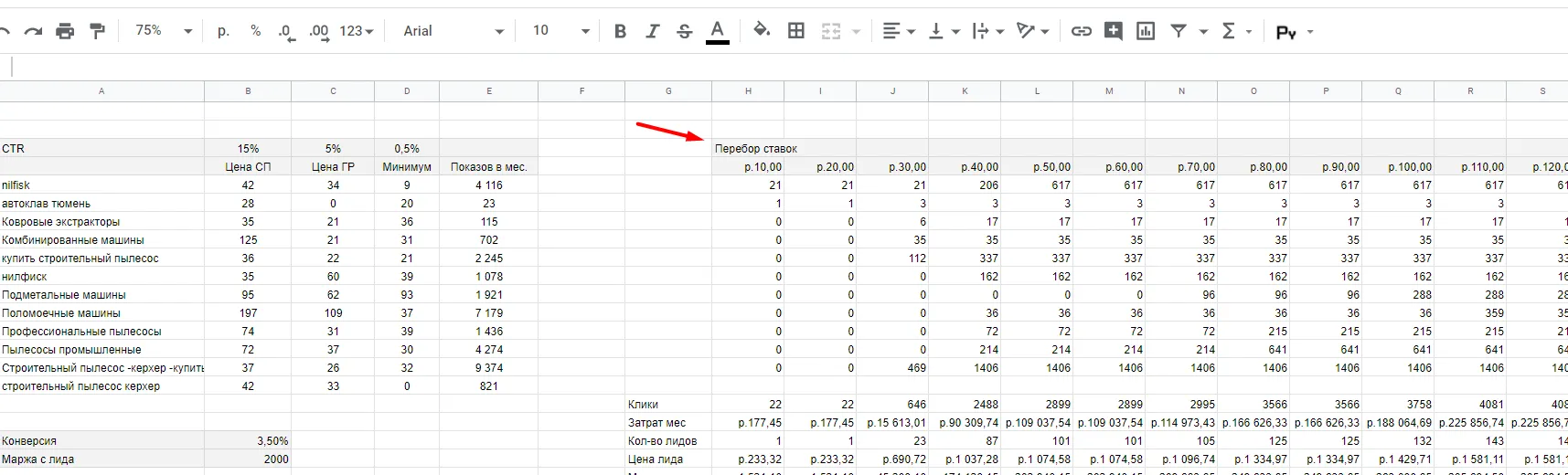Viewport: 1568px width, 475px height.
Task: Open the functions sigma dropdown
Action: coord(1236,31)
